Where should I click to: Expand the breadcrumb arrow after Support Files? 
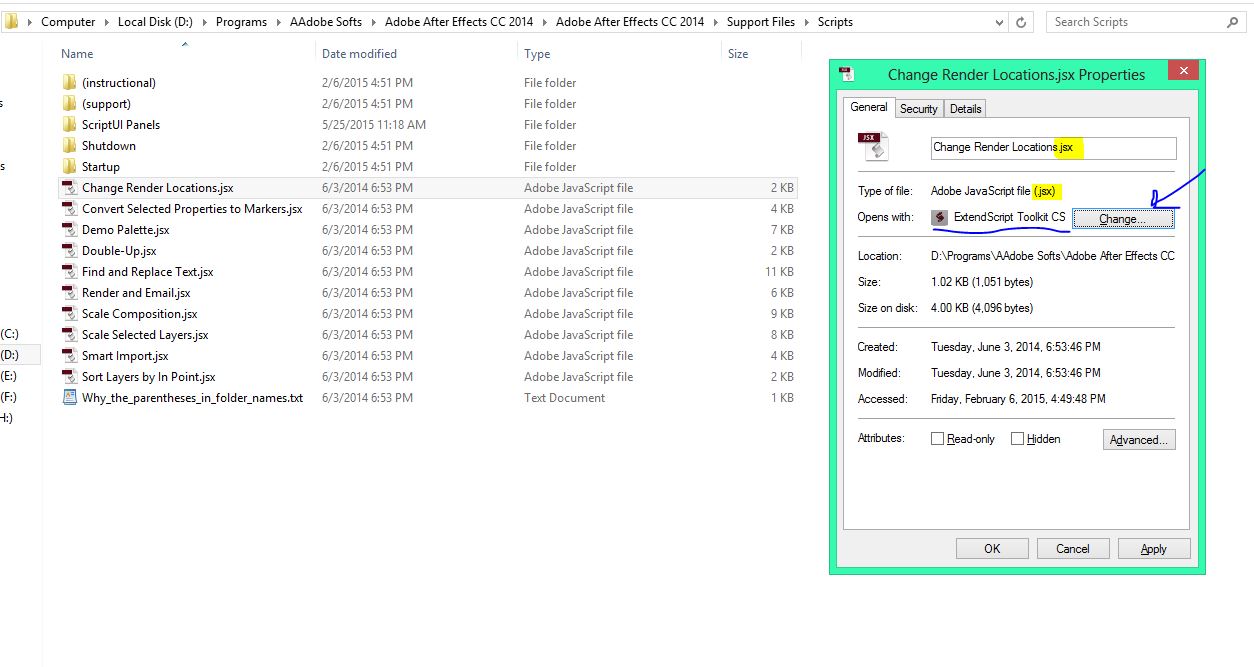805,21
